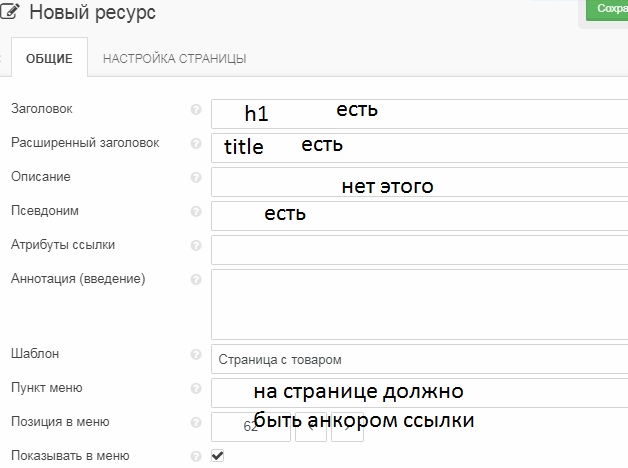Switch to НАСТРОЙКА СТРАНИЦЫ tab
628x468 pixels.
[x=175, y=58]
